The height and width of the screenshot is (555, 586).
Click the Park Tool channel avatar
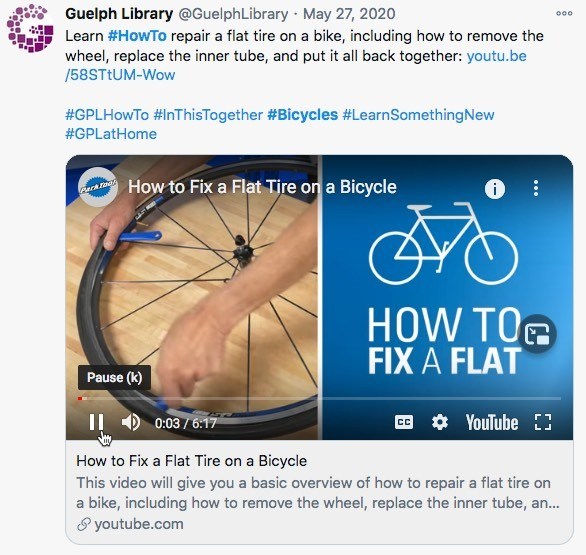98,187
